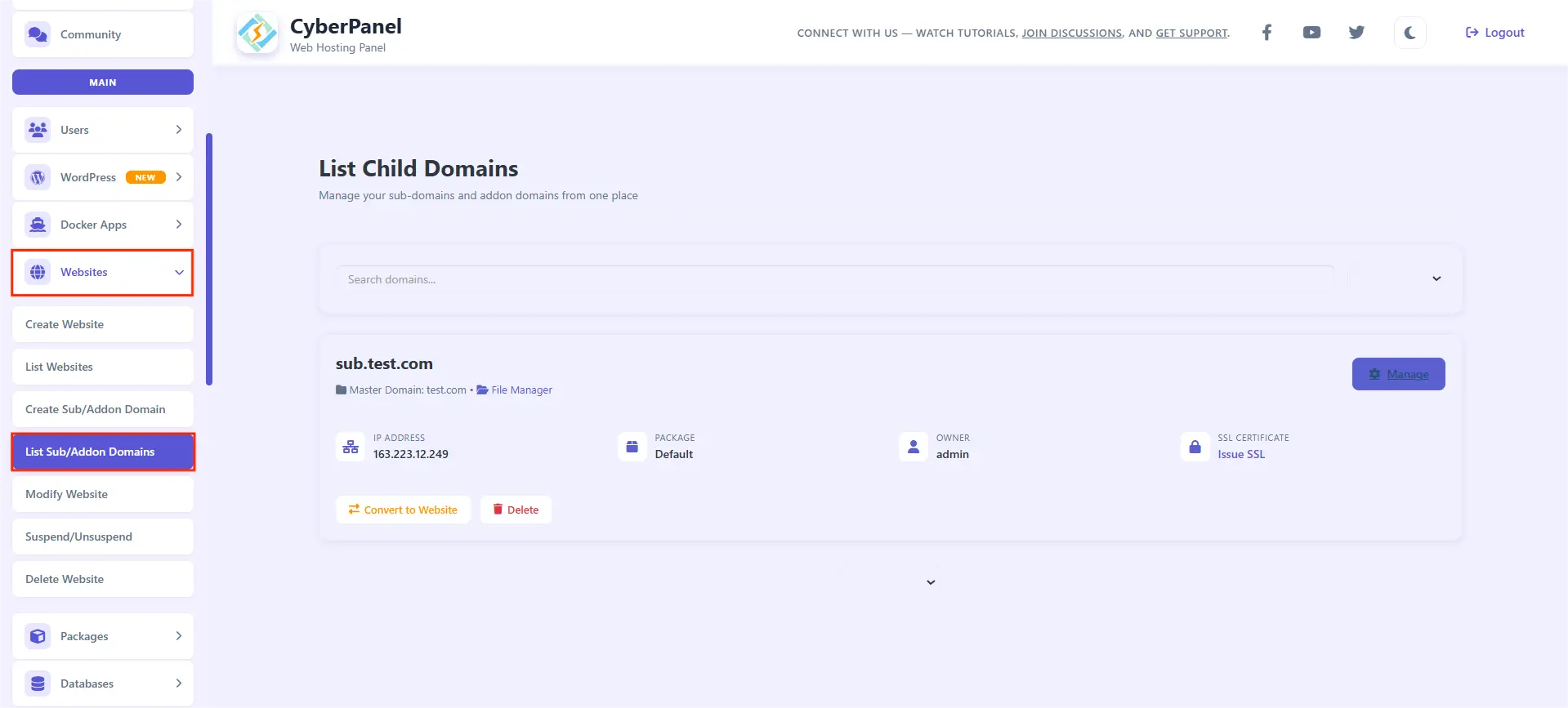This screenshot has height=708, width=1568.
Task: Focus the Search domains field
Action: tap(834, 279)
